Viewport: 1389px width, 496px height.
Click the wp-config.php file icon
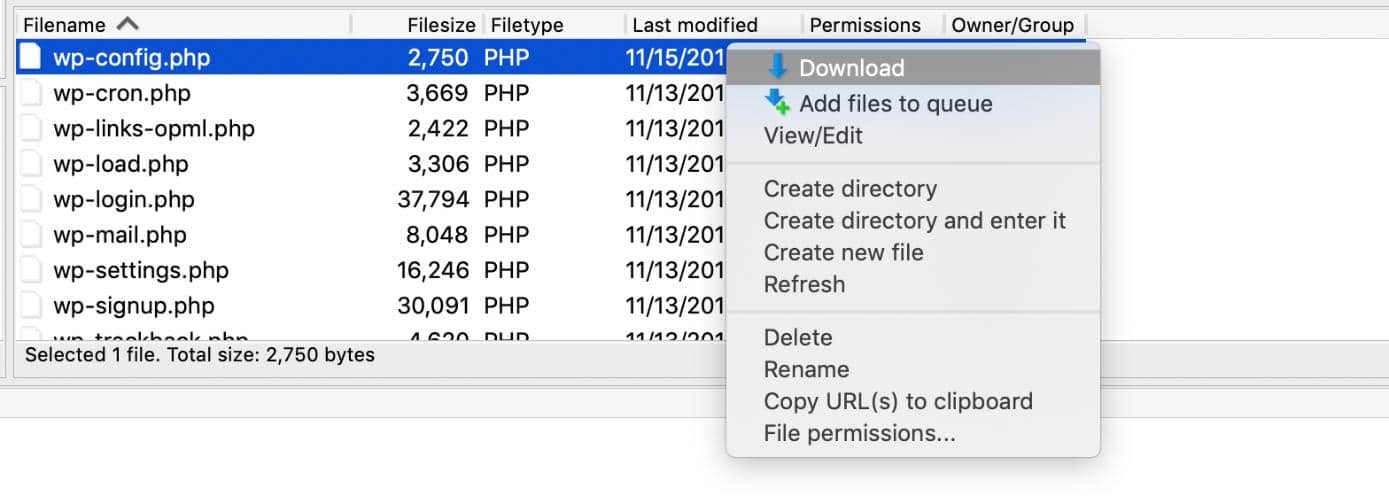tap(32, 58)
